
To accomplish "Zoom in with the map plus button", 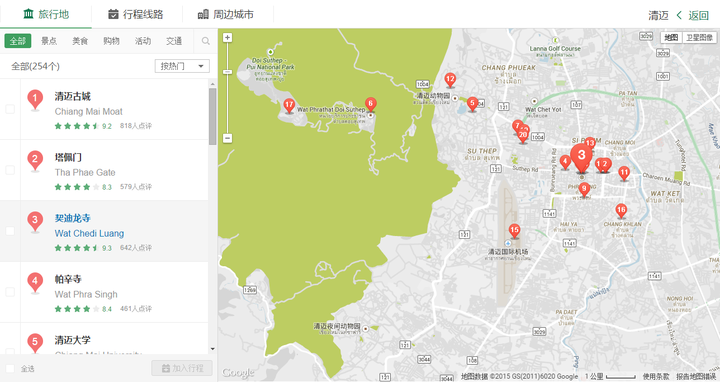I will (227, 38).
